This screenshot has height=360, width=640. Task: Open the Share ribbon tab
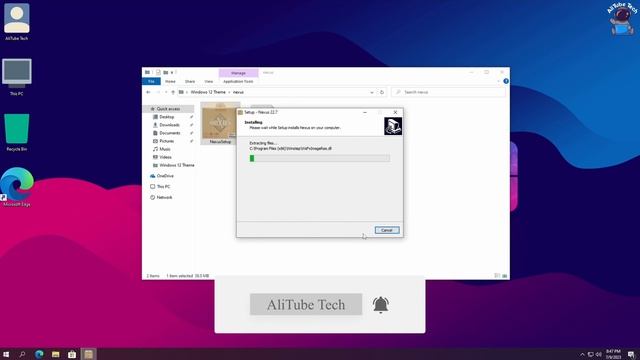190,81
